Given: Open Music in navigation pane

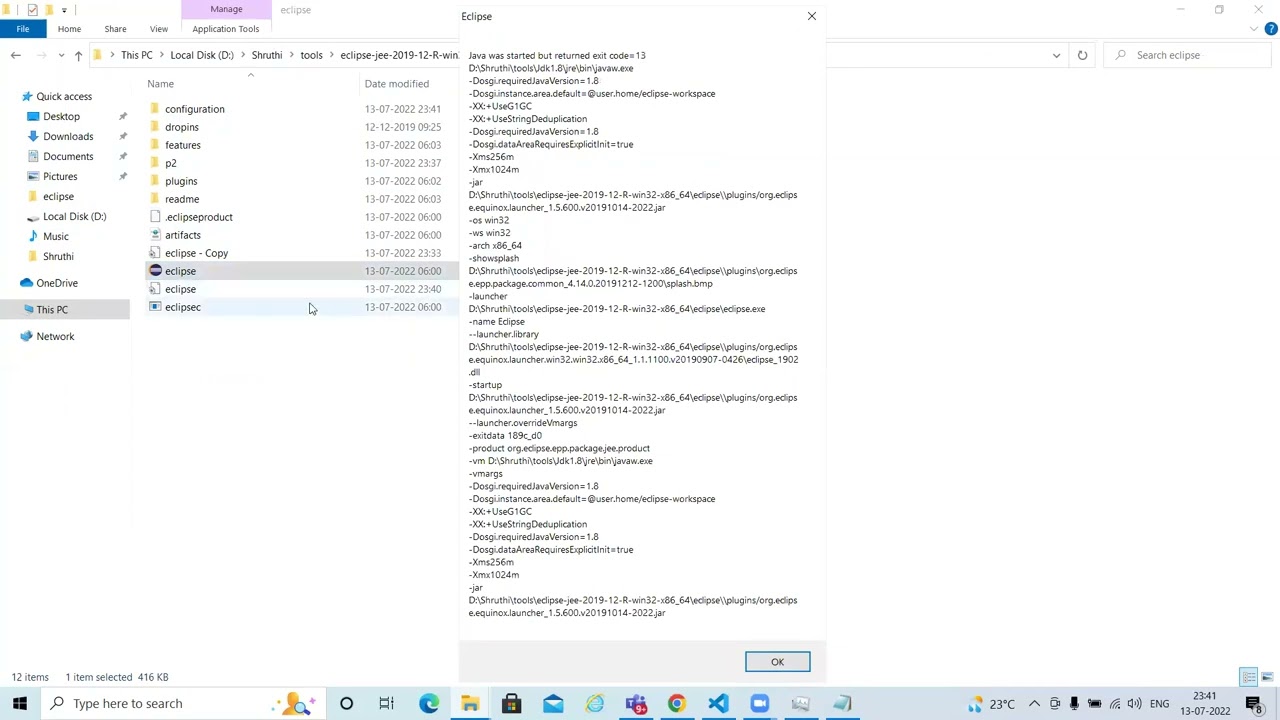Looking at the screenshot, I should click(56, 236).
